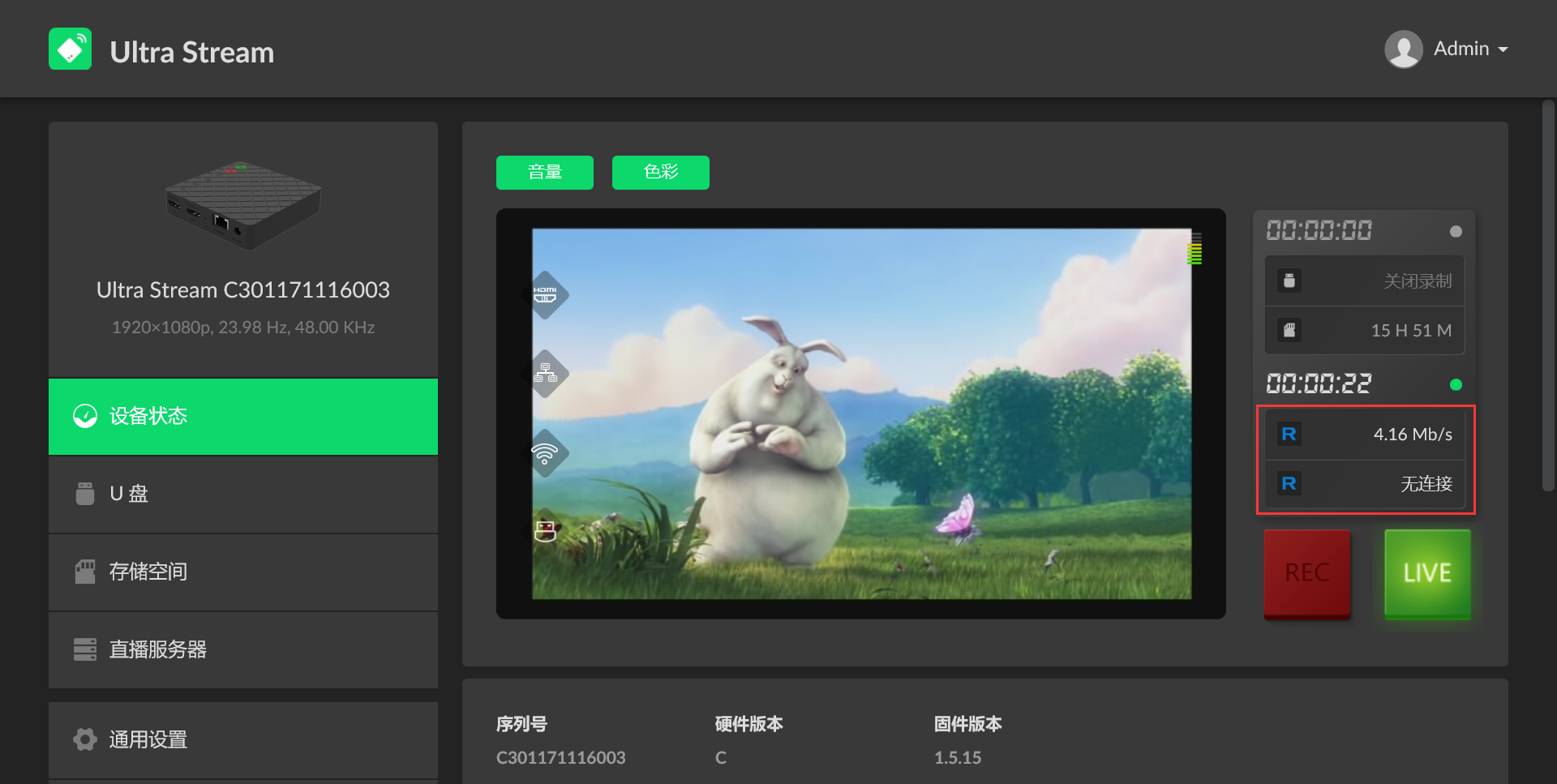Click the remaining time 15 H 51 M
Image resolution: width=1557 pixels, height=784 pixels.
click(1411, 331)
